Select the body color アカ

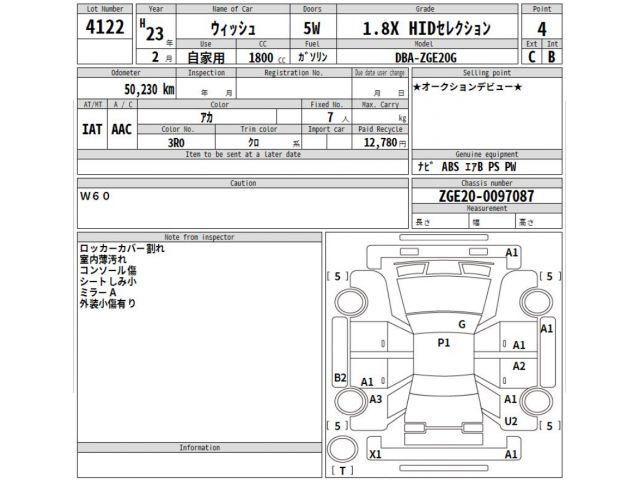(207, 118)
